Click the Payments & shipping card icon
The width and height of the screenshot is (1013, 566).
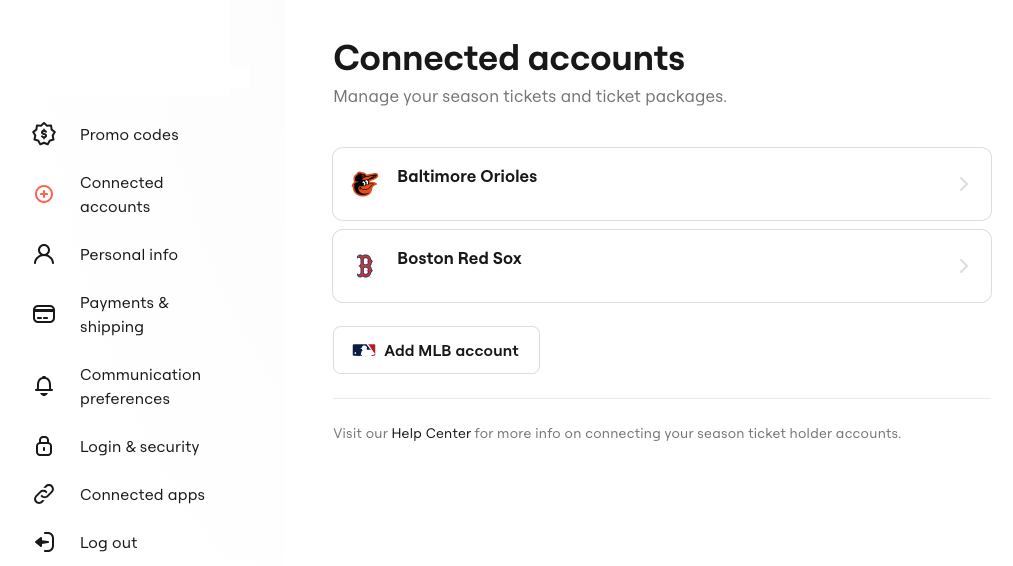click(x=44, y=314)
